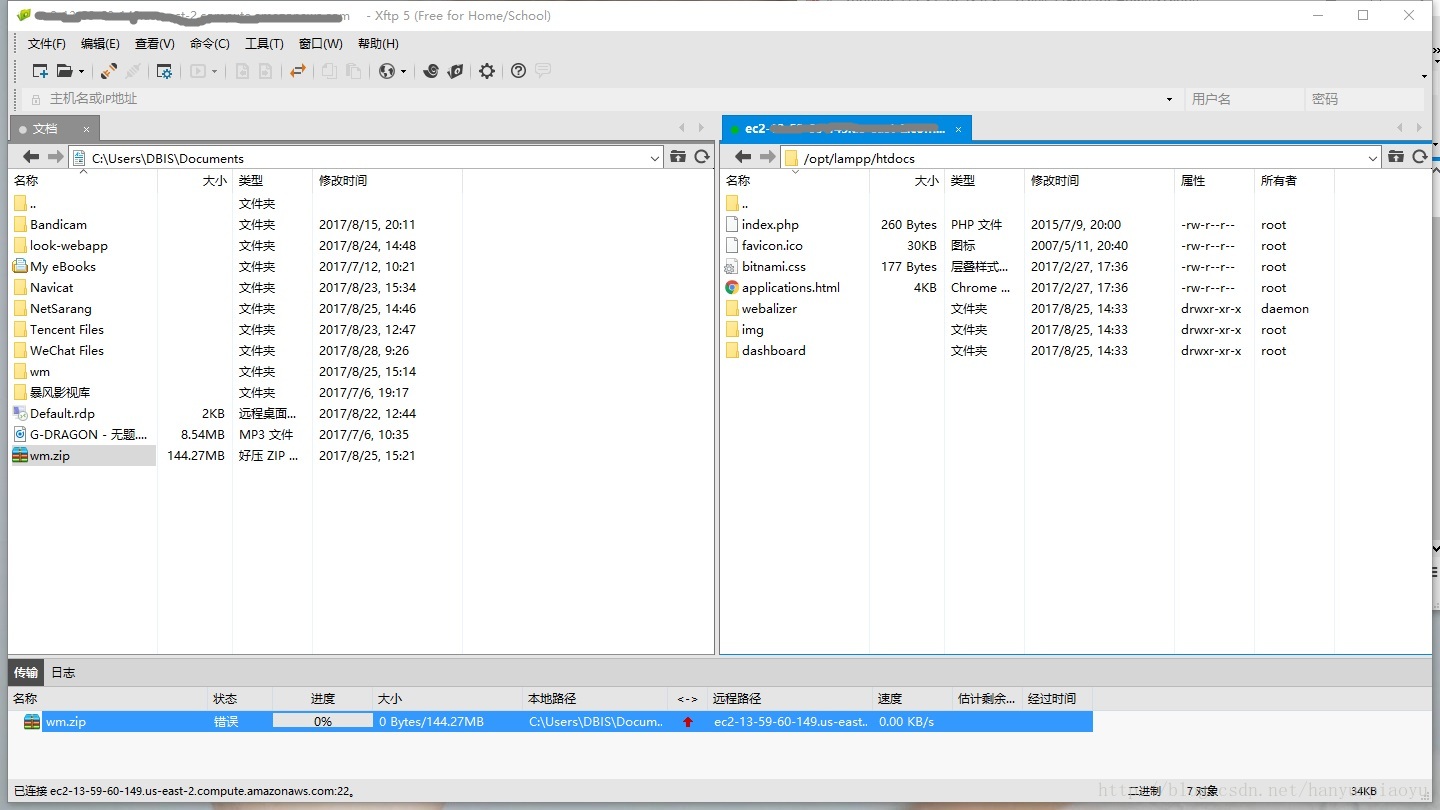This screenshot has height=810, width=1440.
Task: Open the 查看(V) menu
Action: click(155, 43)
